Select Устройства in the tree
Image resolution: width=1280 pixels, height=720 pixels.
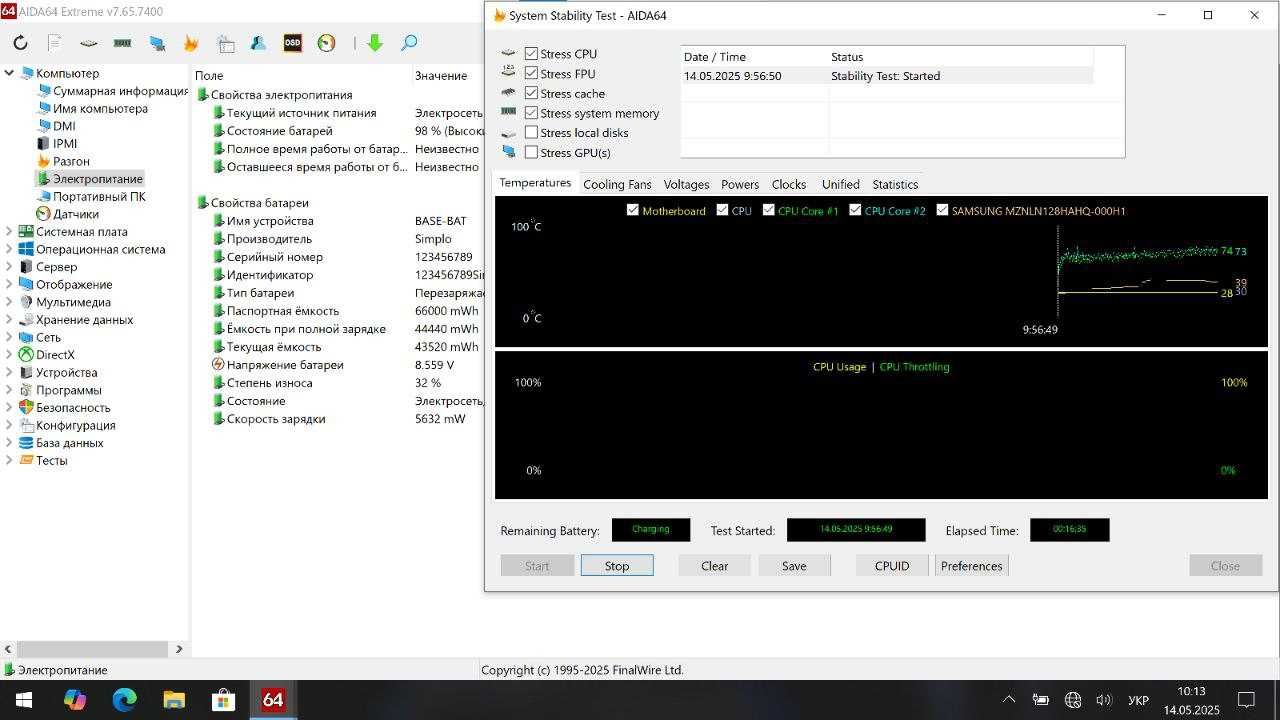coord(66,372)
